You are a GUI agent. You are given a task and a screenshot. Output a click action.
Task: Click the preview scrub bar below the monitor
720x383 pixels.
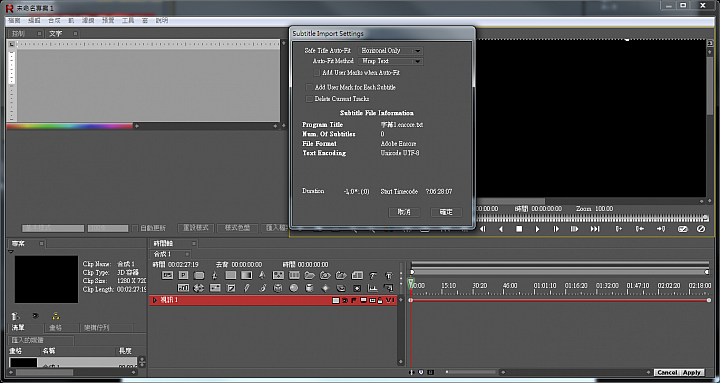click(x=592, y=219)
